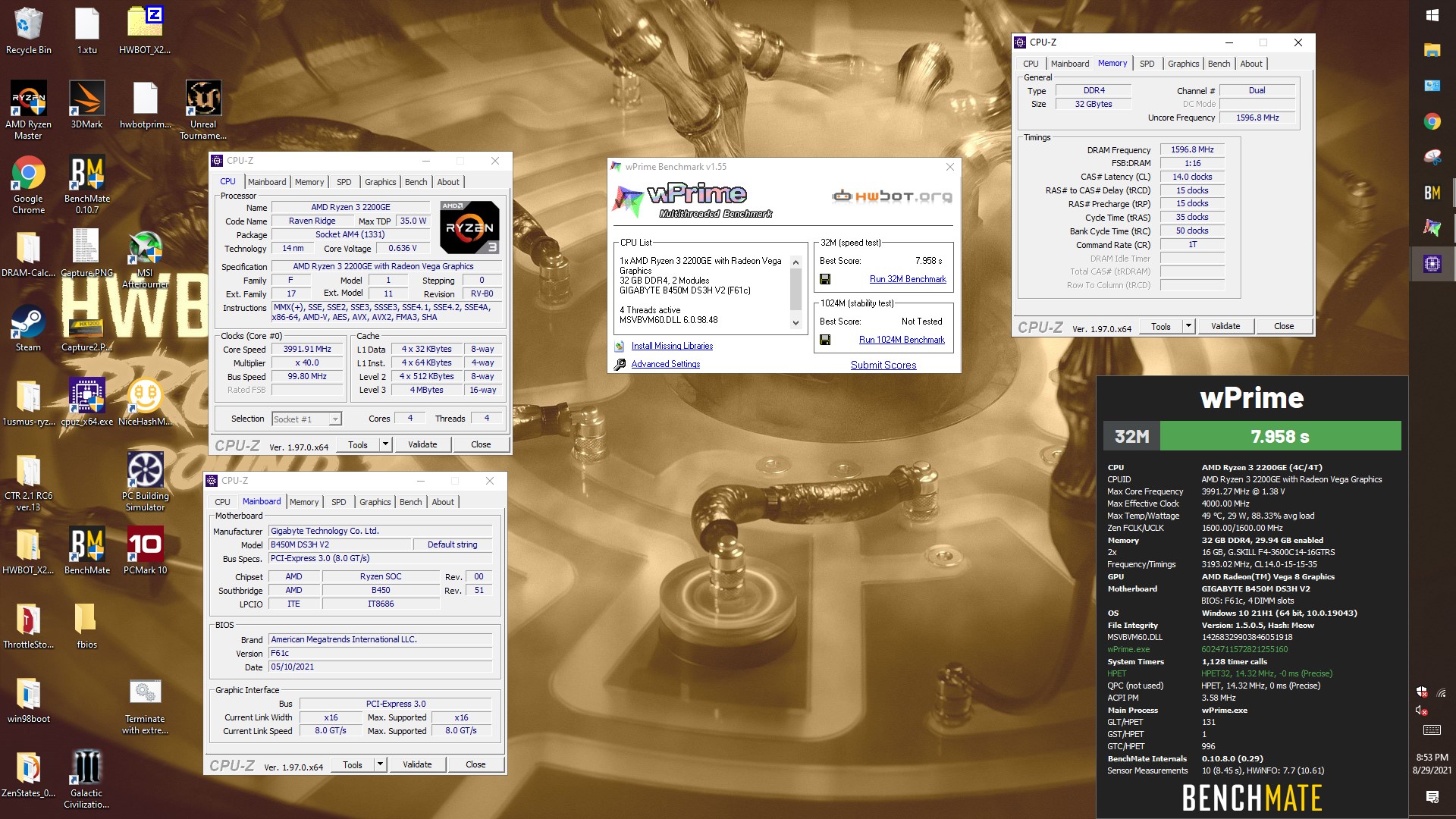This screenshot has width=1456, height=819.
Task: Click scroll-up arrow in wPrime CPU List
Action: [795, 262]
